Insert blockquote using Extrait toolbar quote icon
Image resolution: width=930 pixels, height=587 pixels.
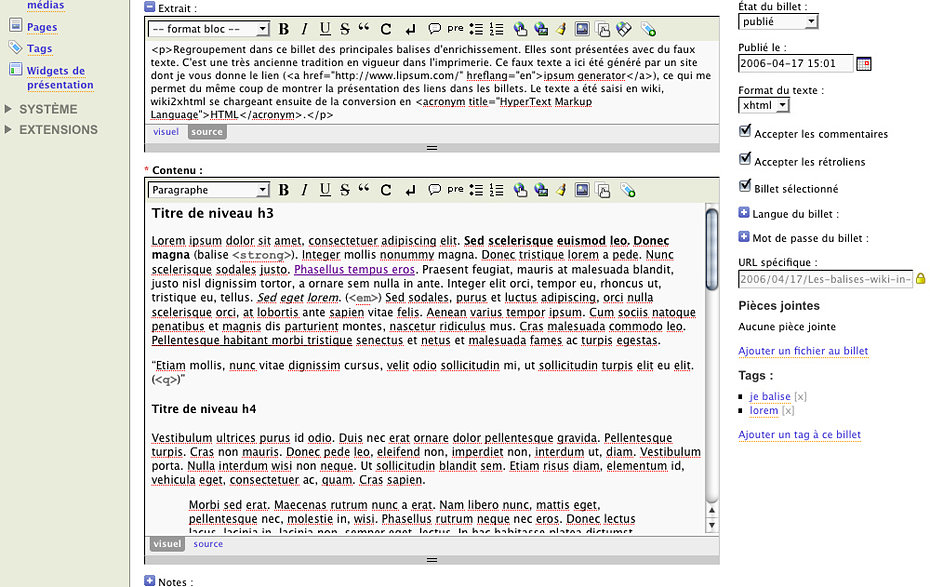pyautogui.click(x=363, y=29)
